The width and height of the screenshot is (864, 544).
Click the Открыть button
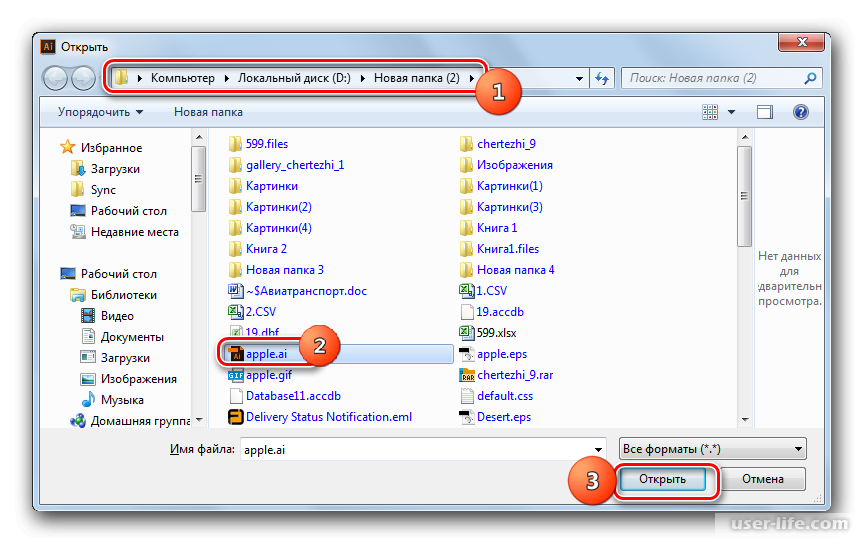coord(662,479)
